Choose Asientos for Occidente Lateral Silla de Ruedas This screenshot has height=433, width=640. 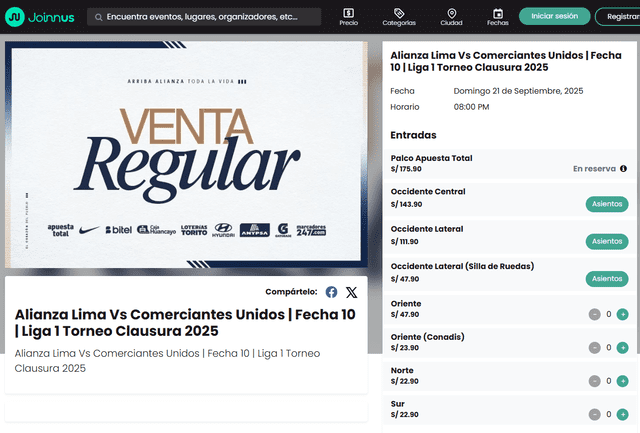pos(607,279)
